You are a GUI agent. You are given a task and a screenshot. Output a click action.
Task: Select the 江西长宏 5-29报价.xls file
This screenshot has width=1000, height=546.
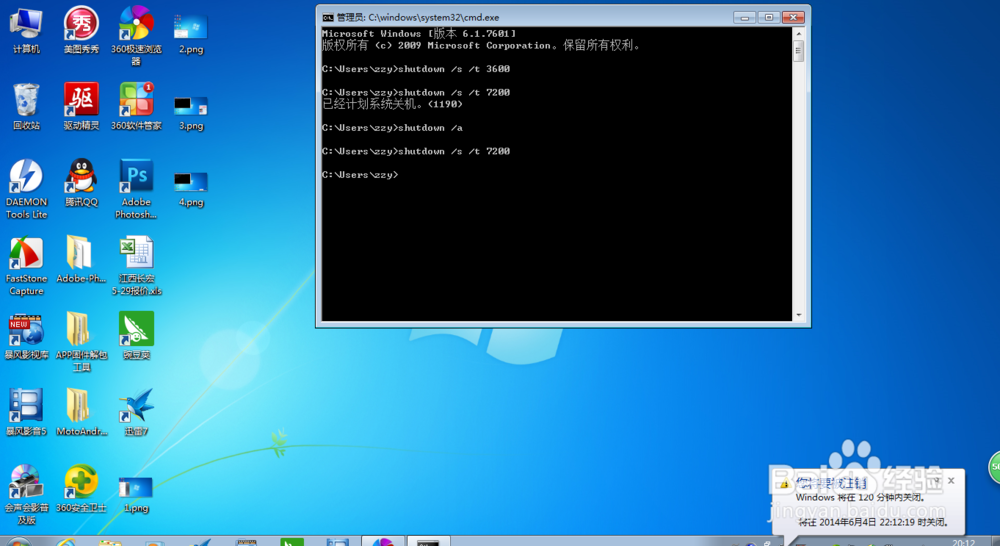click(x=136, y=265)
